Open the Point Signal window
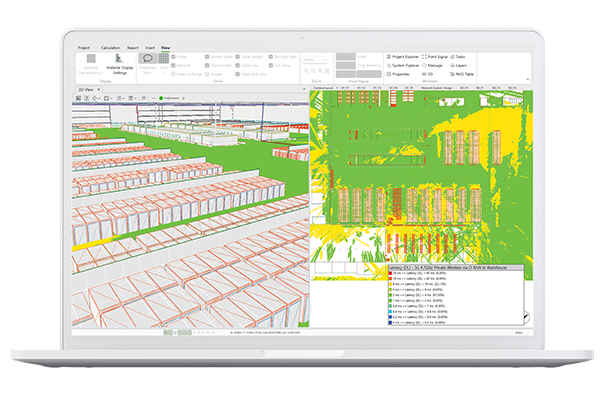 point(435,57)
